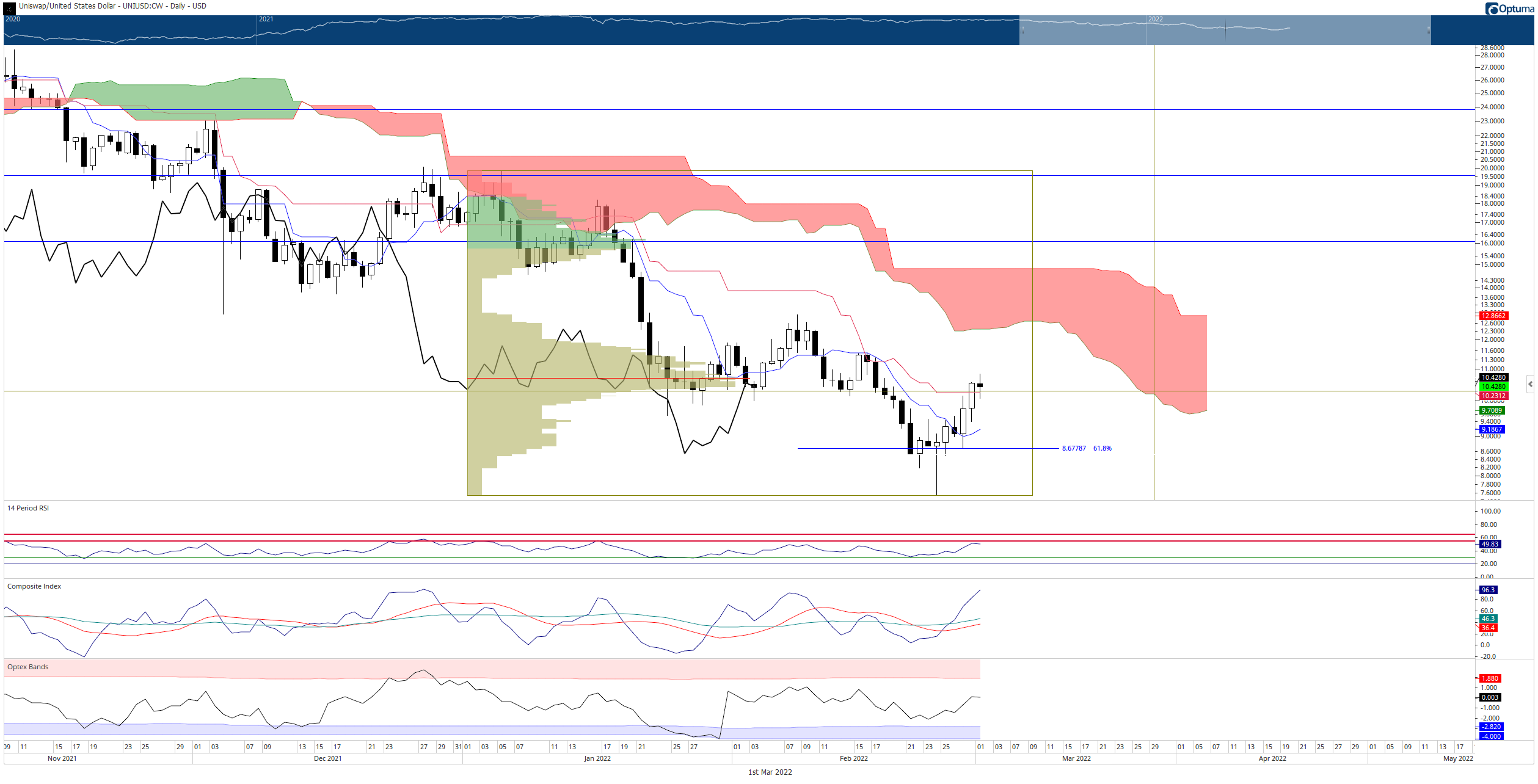Select the 61.8% Fibonacci level label

(1102, 448)
